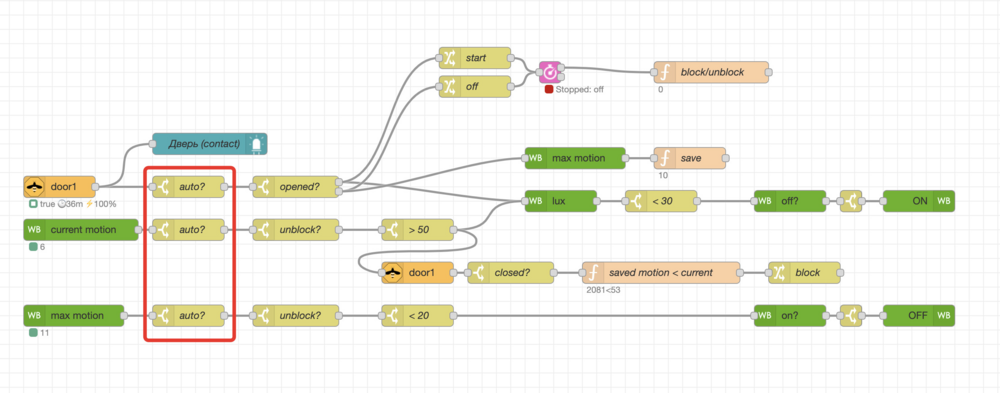Select the start change node
Screen dimensions: 1000x393
[475, 57]
